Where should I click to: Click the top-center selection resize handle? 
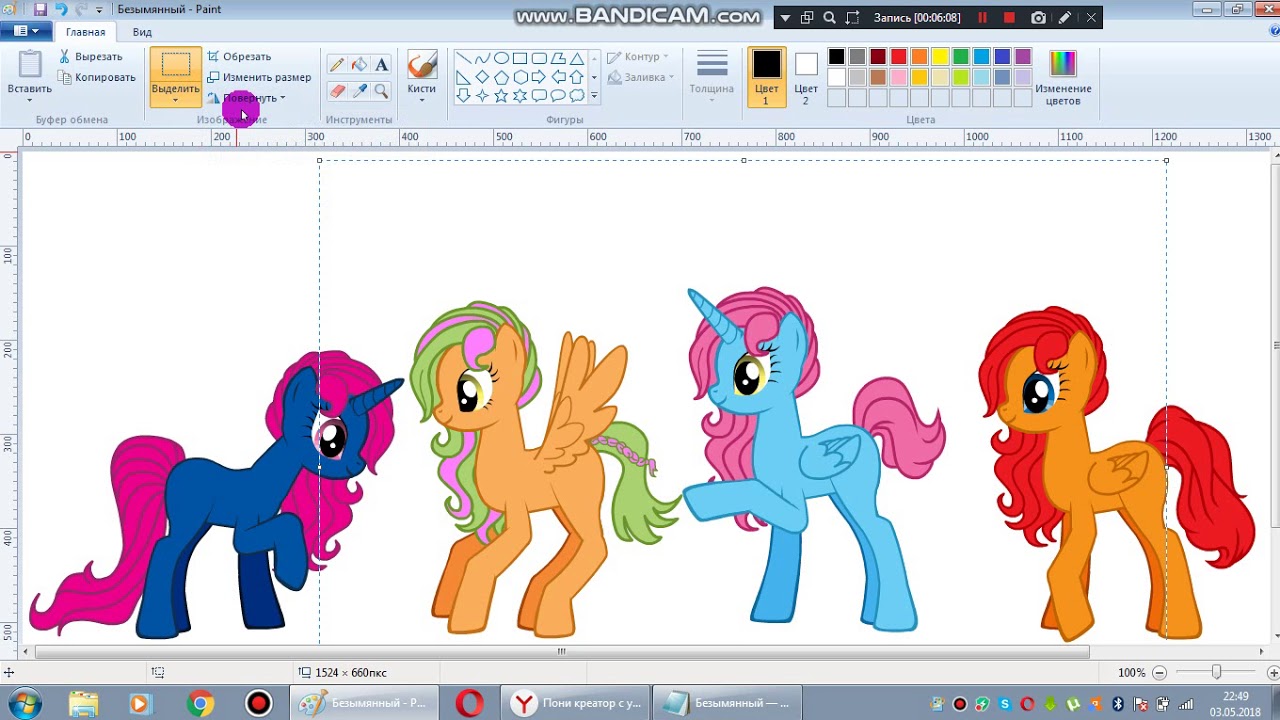tap(744, 160)
